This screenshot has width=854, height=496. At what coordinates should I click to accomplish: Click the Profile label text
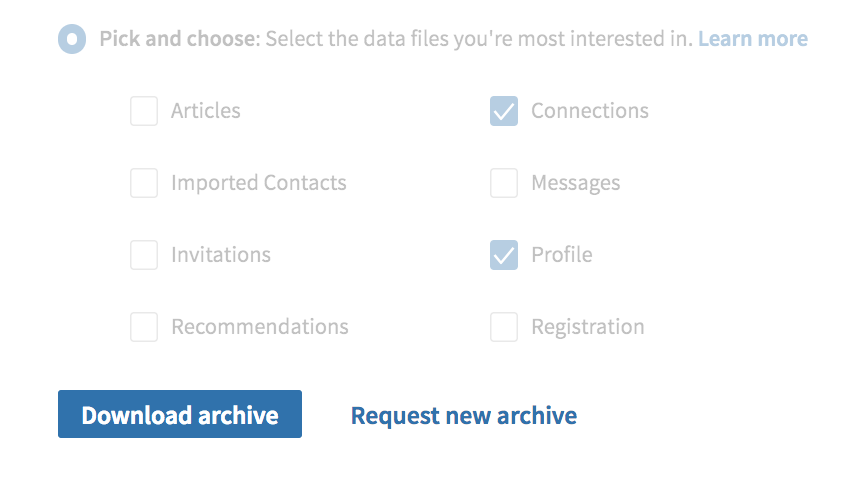click(562, 255)
